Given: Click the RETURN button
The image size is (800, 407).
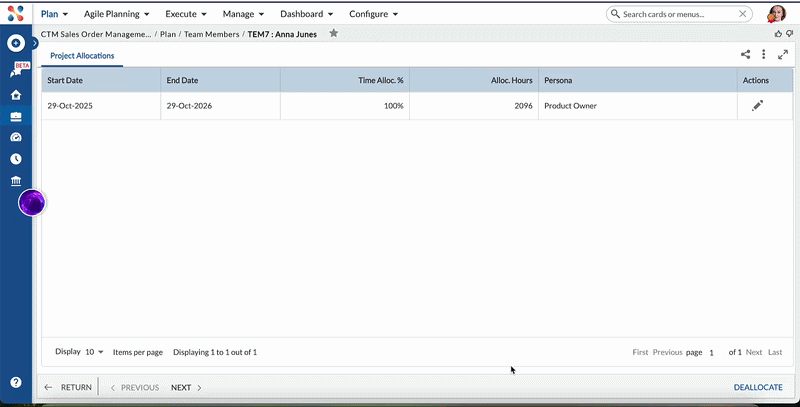Looking at the screenshot, I should pos(68,387).
